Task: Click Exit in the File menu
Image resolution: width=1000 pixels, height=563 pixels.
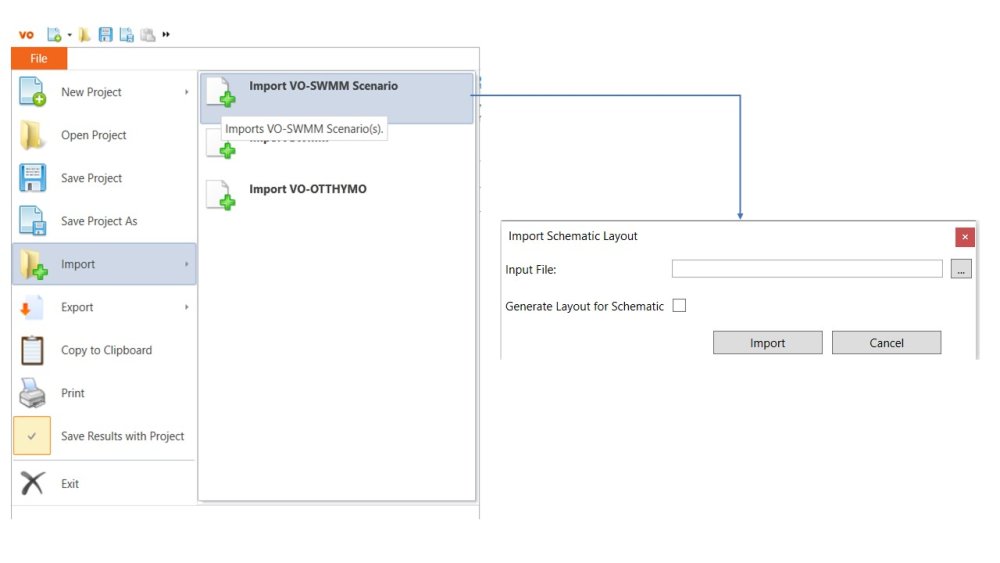Action: click(x=104, y=483)
